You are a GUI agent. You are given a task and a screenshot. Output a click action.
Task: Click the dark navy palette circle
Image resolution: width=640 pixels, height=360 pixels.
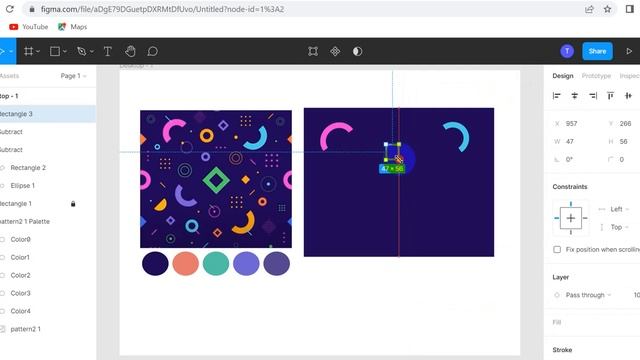click(155, 264)
